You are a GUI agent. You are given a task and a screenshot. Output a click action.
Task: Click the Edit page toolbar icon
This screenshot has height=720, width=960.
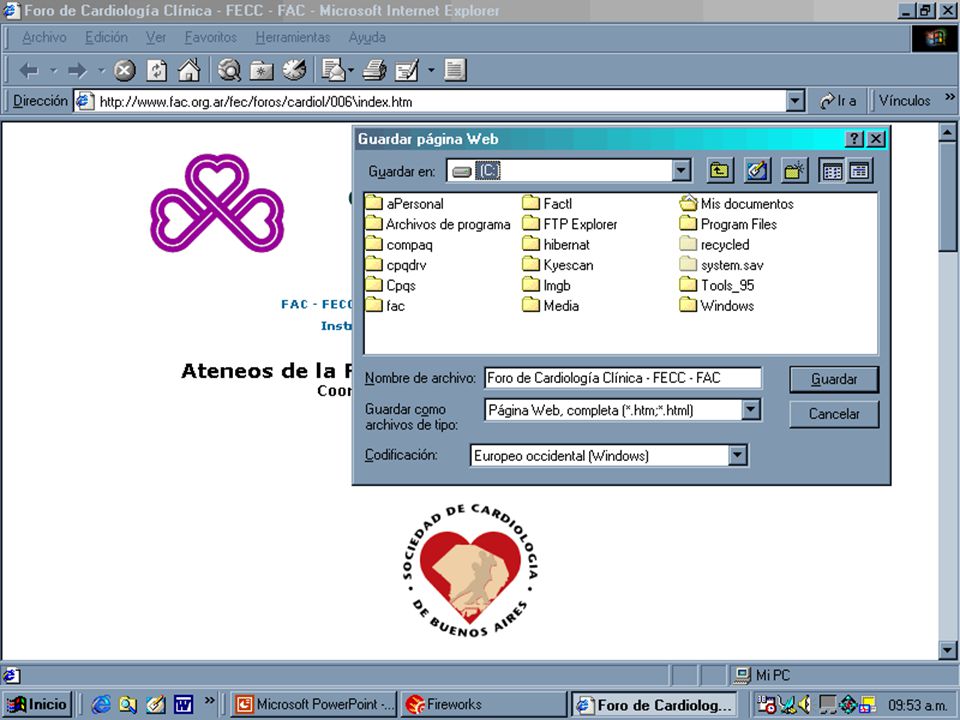[x=407, y=70]
